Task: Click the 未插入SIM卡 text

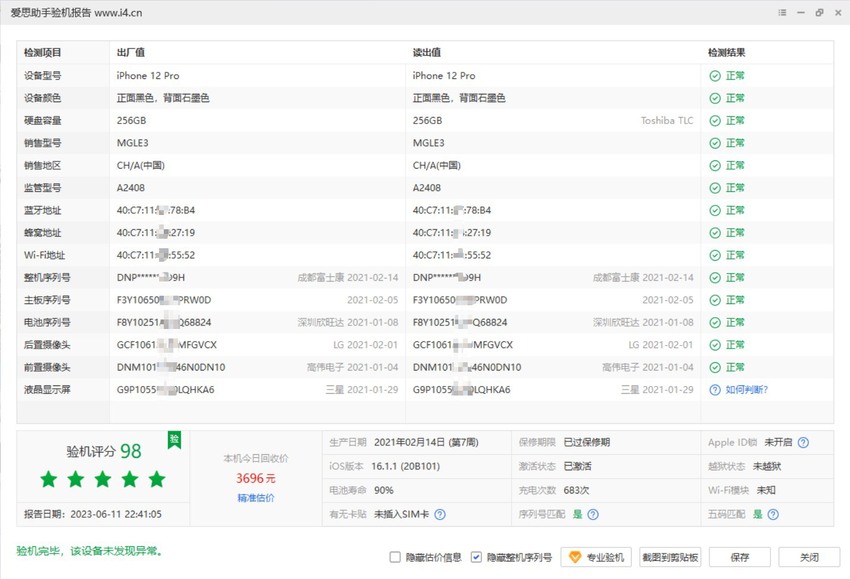Action: pyautogui.click(x=402, y=514)
